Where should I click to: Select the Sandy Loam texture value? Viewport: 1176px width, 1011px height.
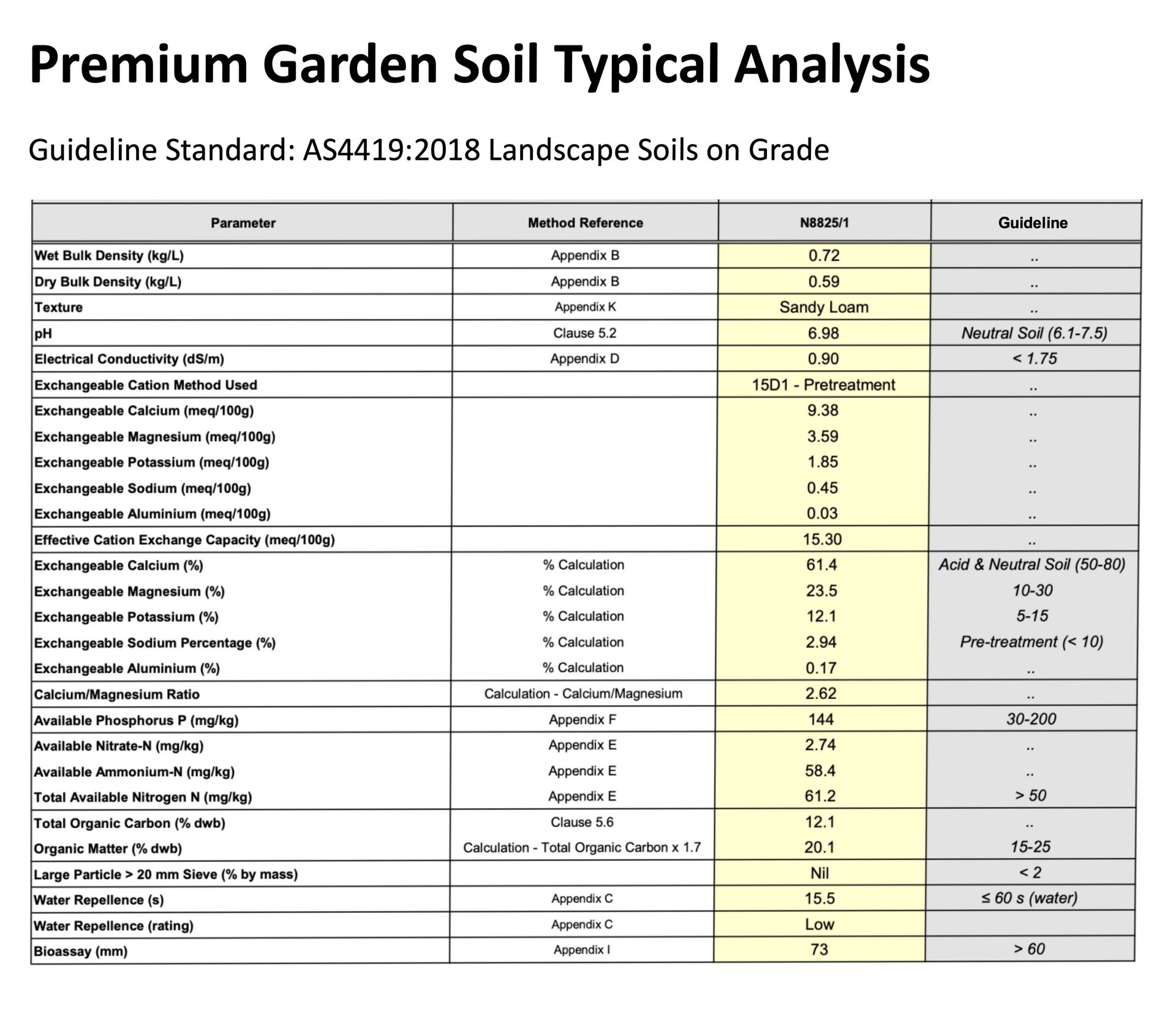point(821,307)
